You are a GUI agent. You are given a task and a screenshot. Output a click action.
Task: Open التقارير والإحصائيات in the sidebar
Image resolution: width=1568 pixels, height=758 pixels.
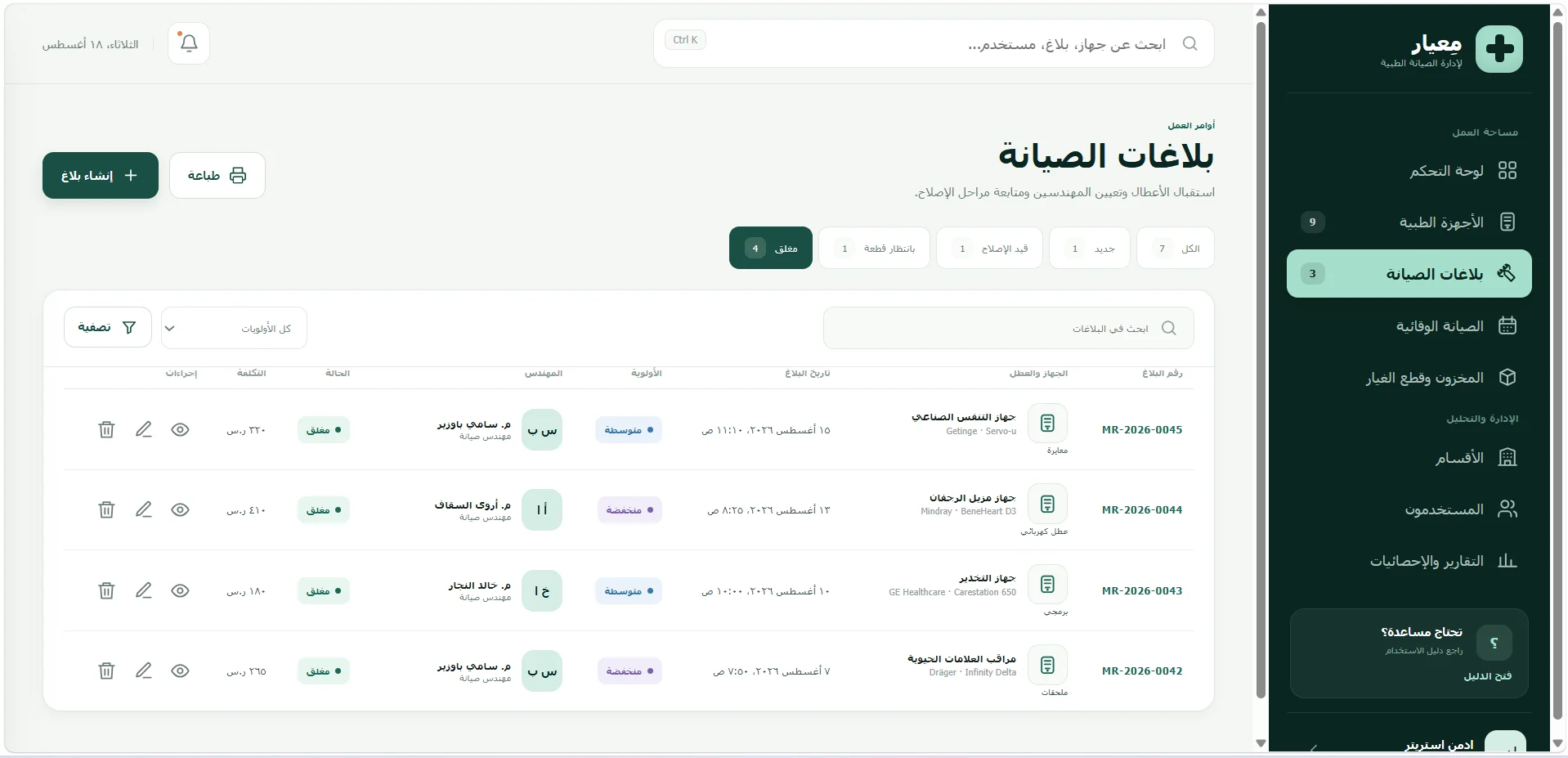pyautogui.click(x=1409, y=560)
